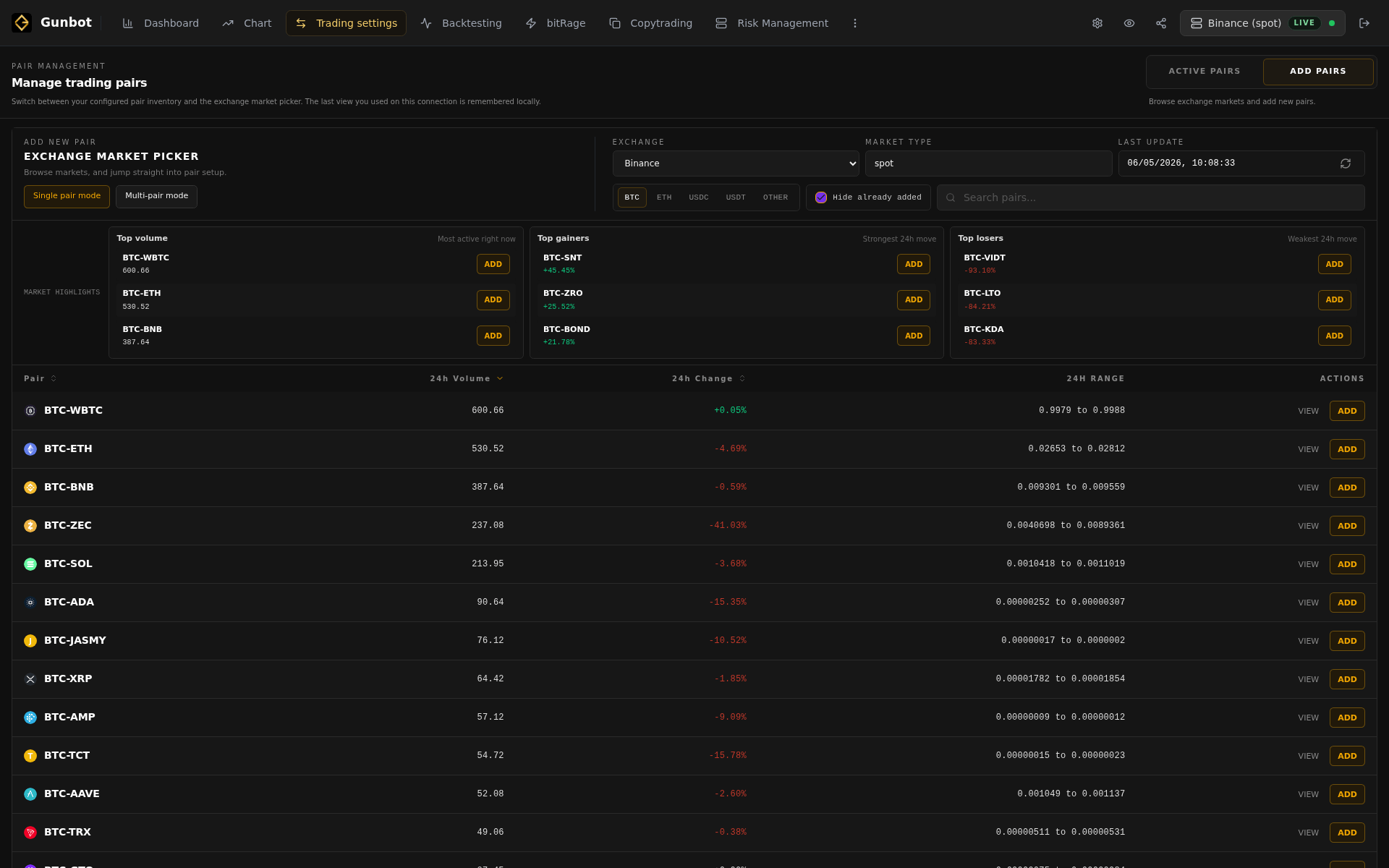Click the 24H RANGE column header

pyautogui.click(x=1095, y=378)
